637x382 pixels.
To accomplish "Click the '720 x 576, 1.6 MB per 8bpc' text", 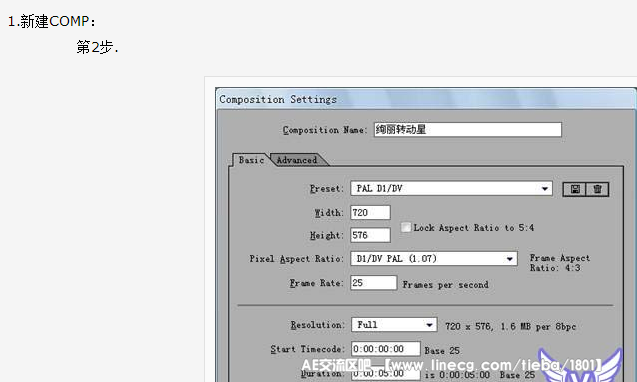I will [510, 326].
